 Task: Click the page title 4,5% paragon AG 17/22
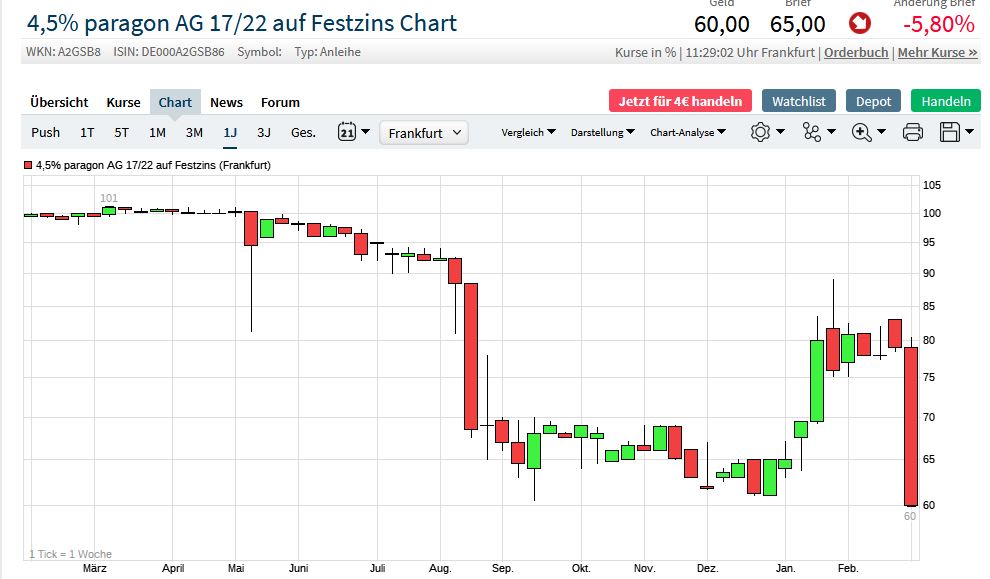[241, 24]
